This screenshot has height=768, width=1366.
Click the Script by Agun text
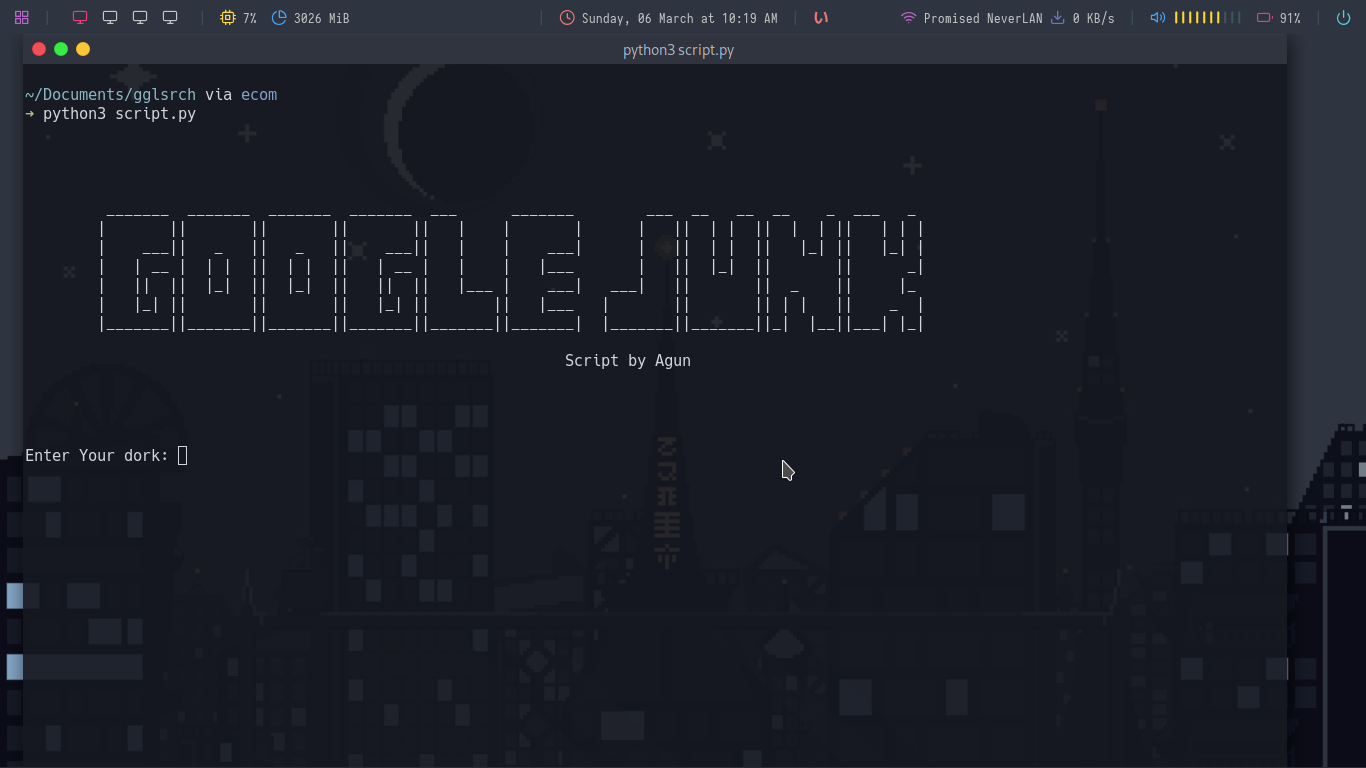[x=628, y=360]
